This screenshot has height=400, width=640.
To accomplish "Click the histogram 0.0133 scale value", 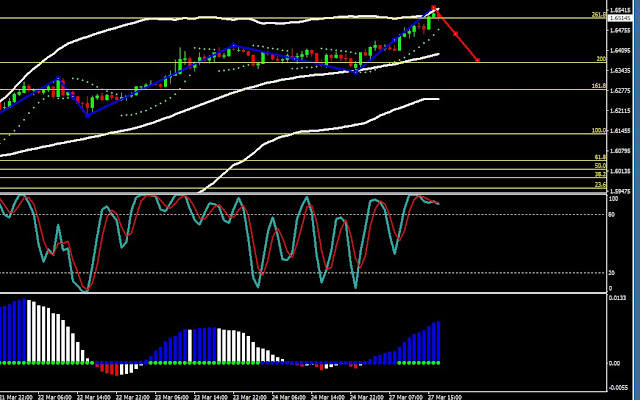I will point(617,298).
